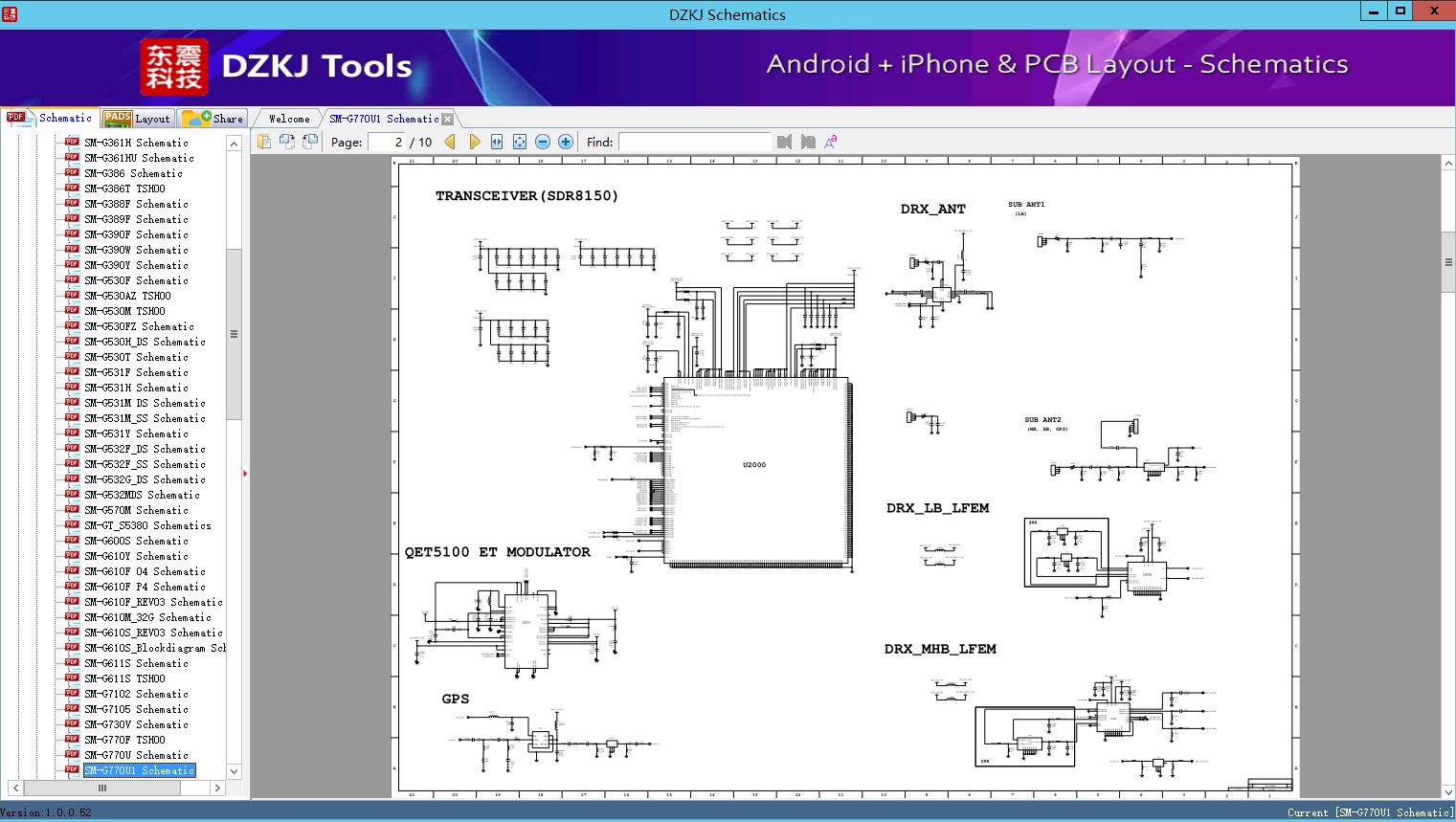Screen dimensions: 1456x822
Task: Select SM-G390Y Schematic
Action: (136, 265)
